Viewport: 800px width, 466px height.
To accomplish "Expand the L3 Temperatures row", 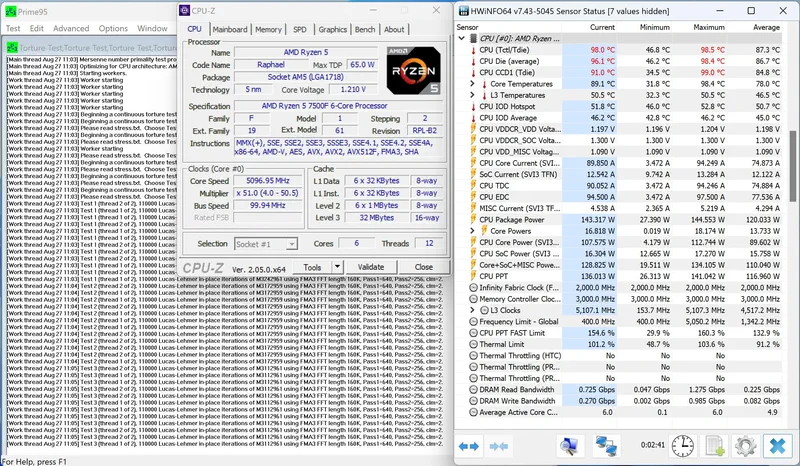I will tap(472, 95).
